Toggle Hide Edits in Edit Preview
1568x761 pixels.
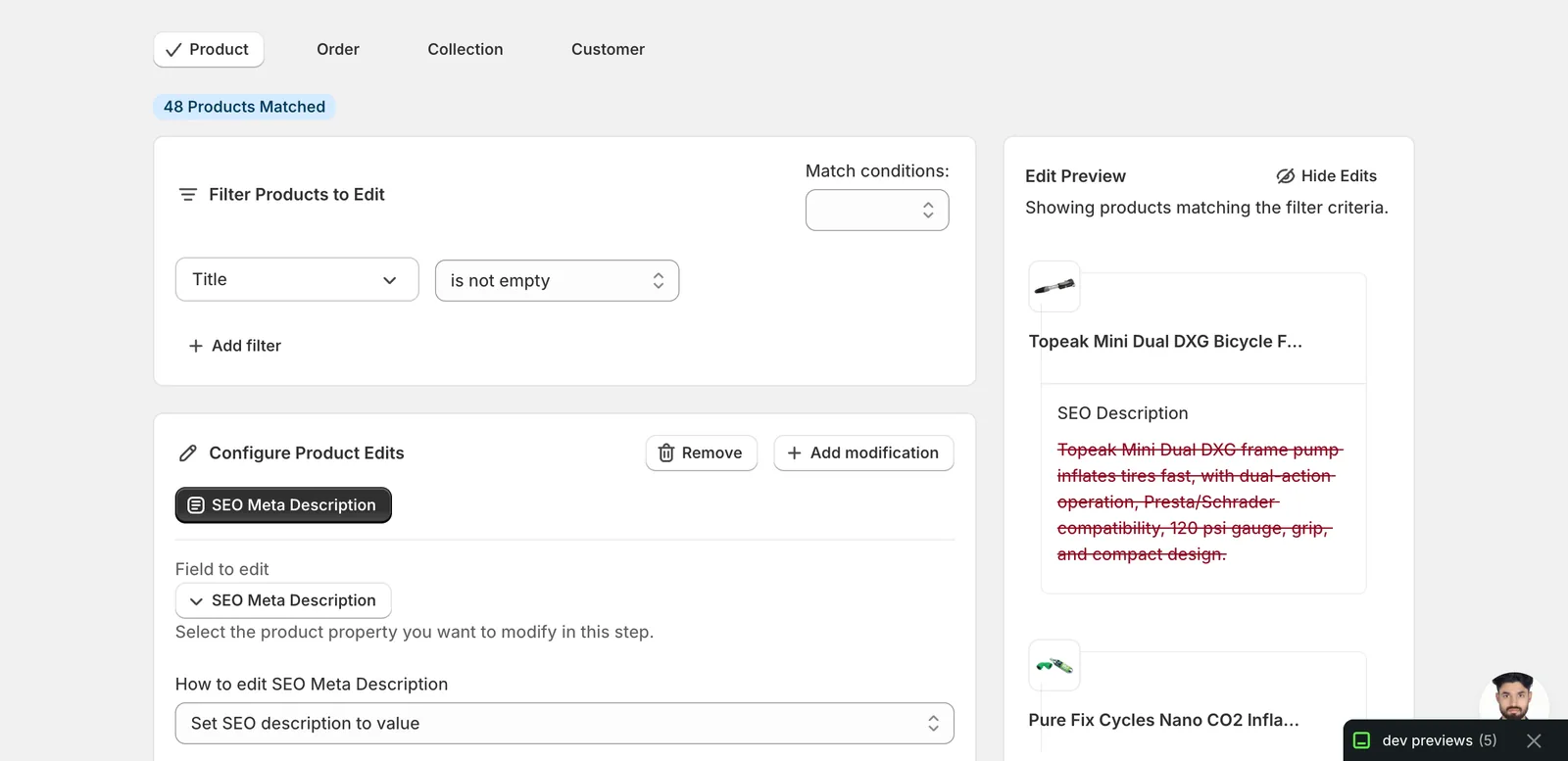[1326, 176]
